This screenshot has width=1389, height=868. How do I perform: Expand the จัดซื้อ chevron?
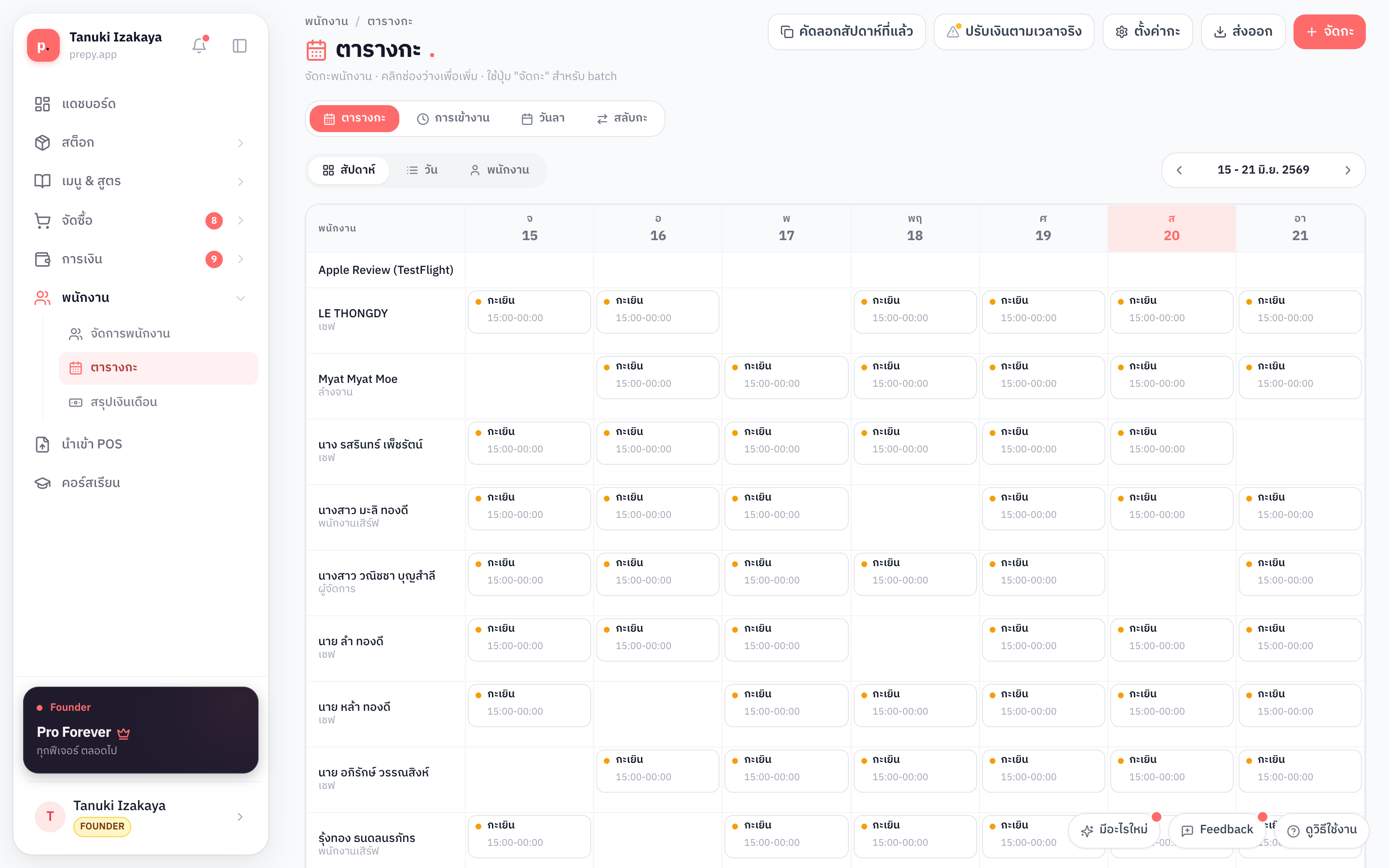click(x=241, y=220)
